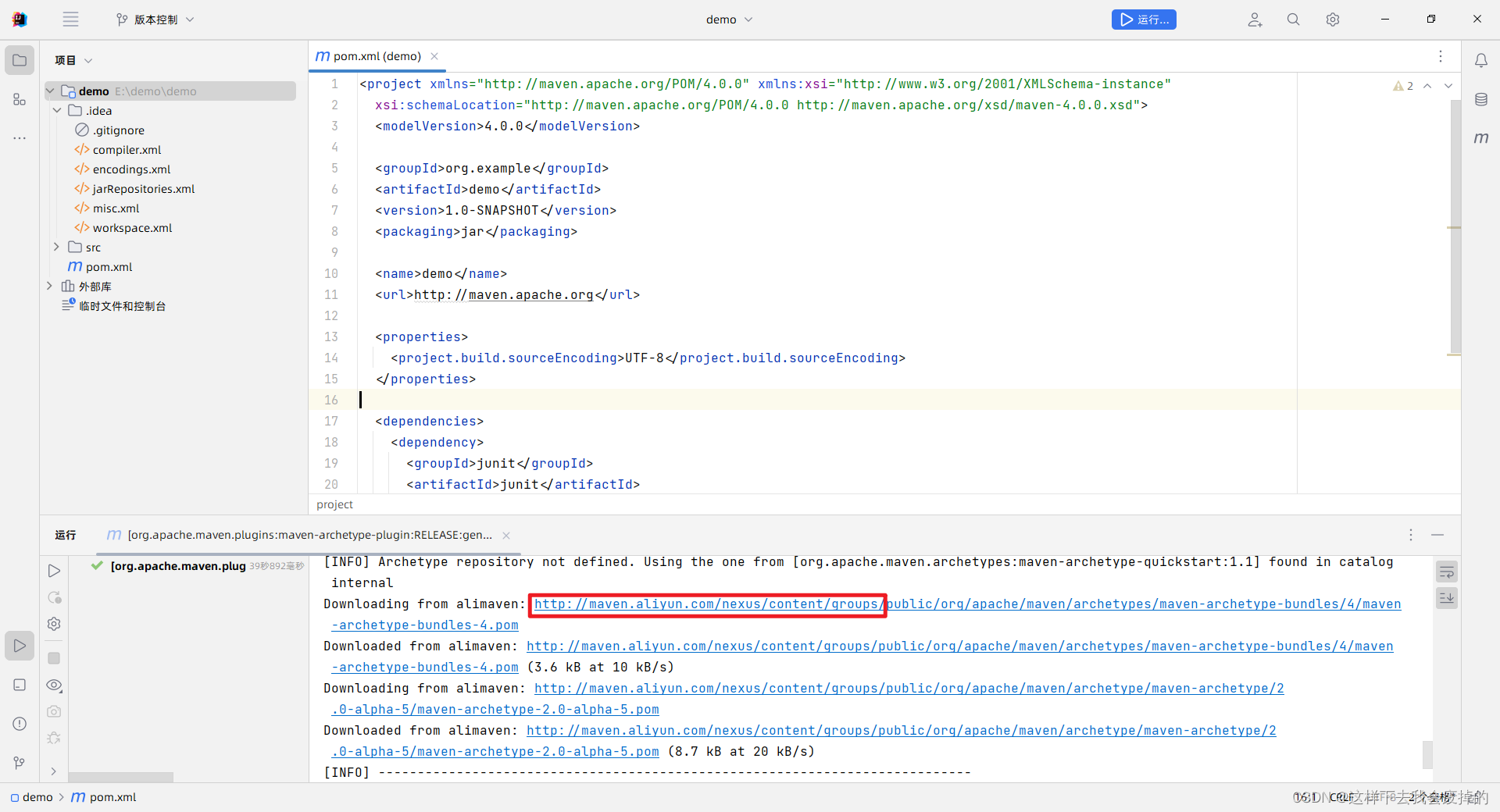Open the Terminal tool window icon
This screenshot has height=812, width=1500.
pyautogui.click(x=20, y=685)
